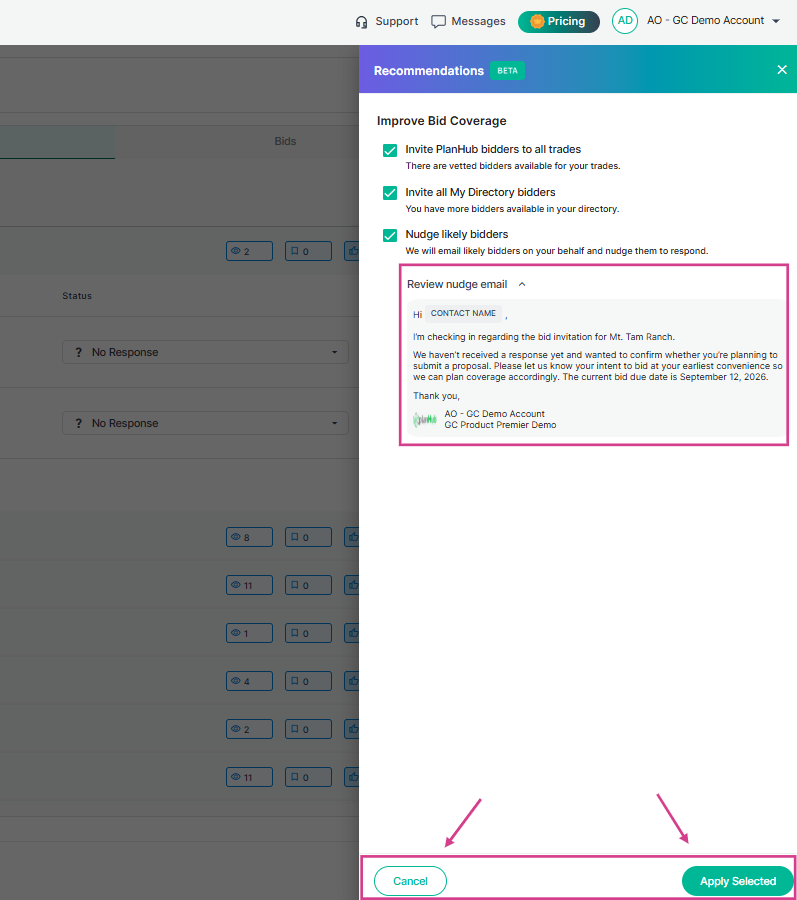Click "AO - GC Demo Account" signature text

[494, 414]
